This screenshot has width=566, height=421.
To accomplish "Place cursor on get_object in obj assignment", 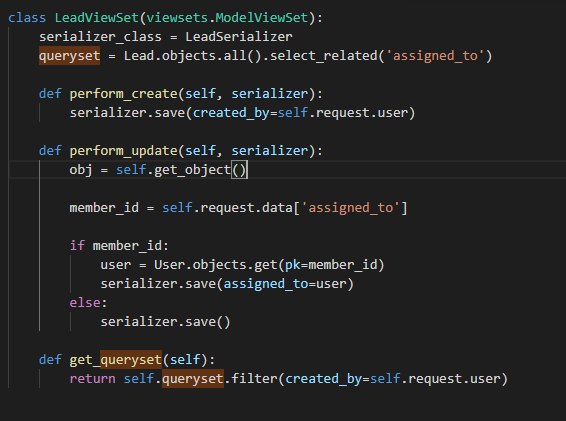I will [192, 170].
